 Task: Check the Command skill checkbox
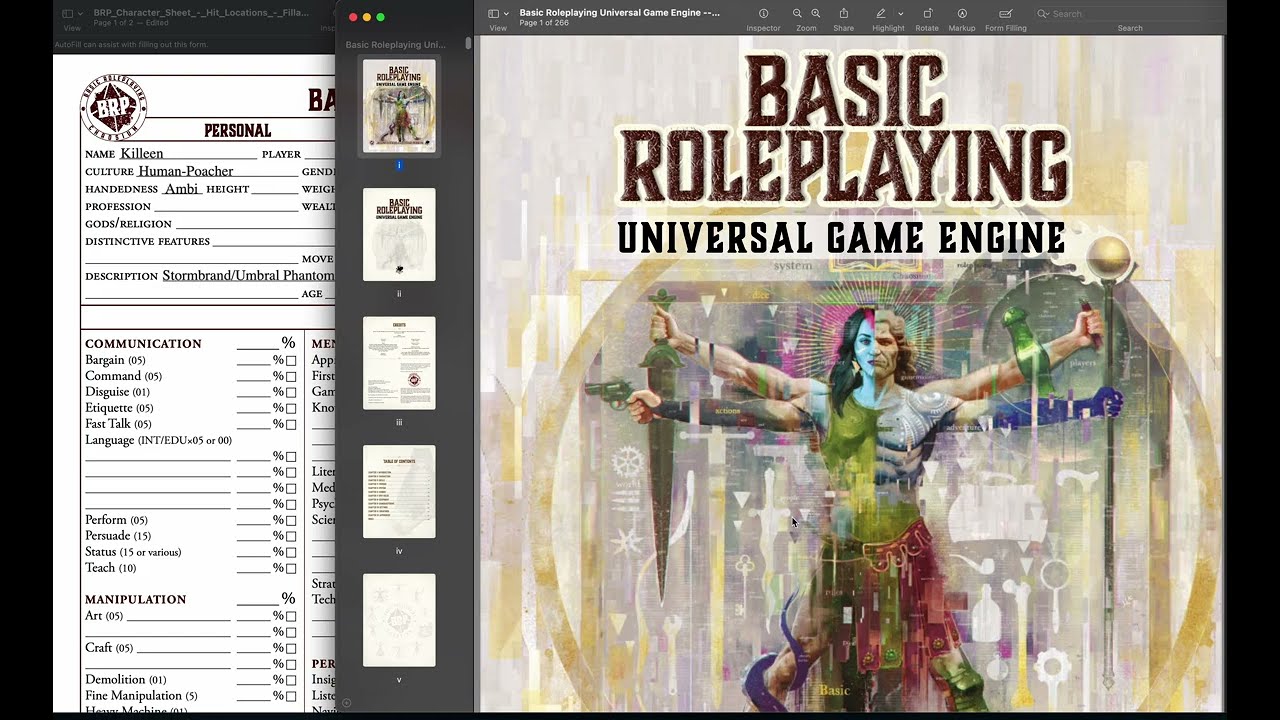291,377
